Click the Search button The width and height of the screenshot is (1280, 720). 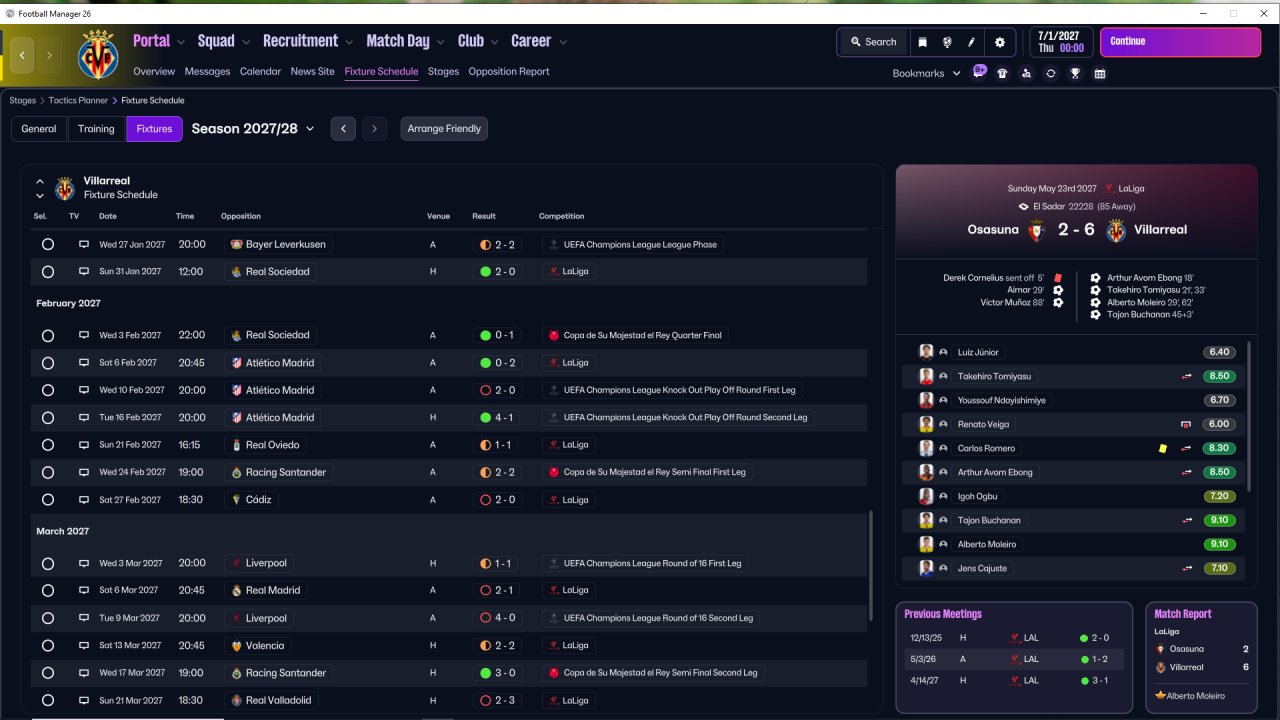pyautogui.click(x=872, y=42)
